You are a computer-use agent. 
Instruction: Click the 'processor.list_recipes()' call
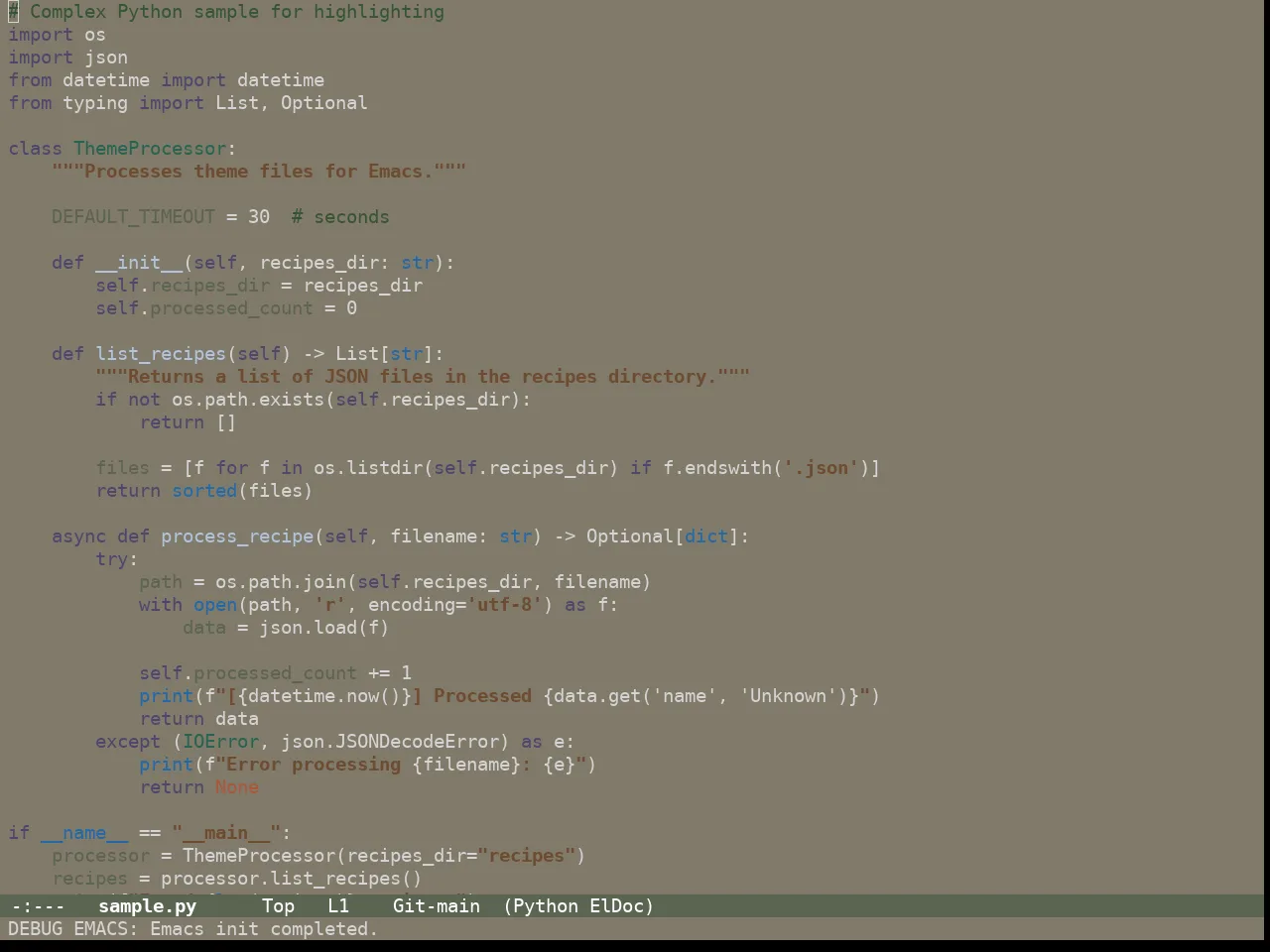coord(292,879)
